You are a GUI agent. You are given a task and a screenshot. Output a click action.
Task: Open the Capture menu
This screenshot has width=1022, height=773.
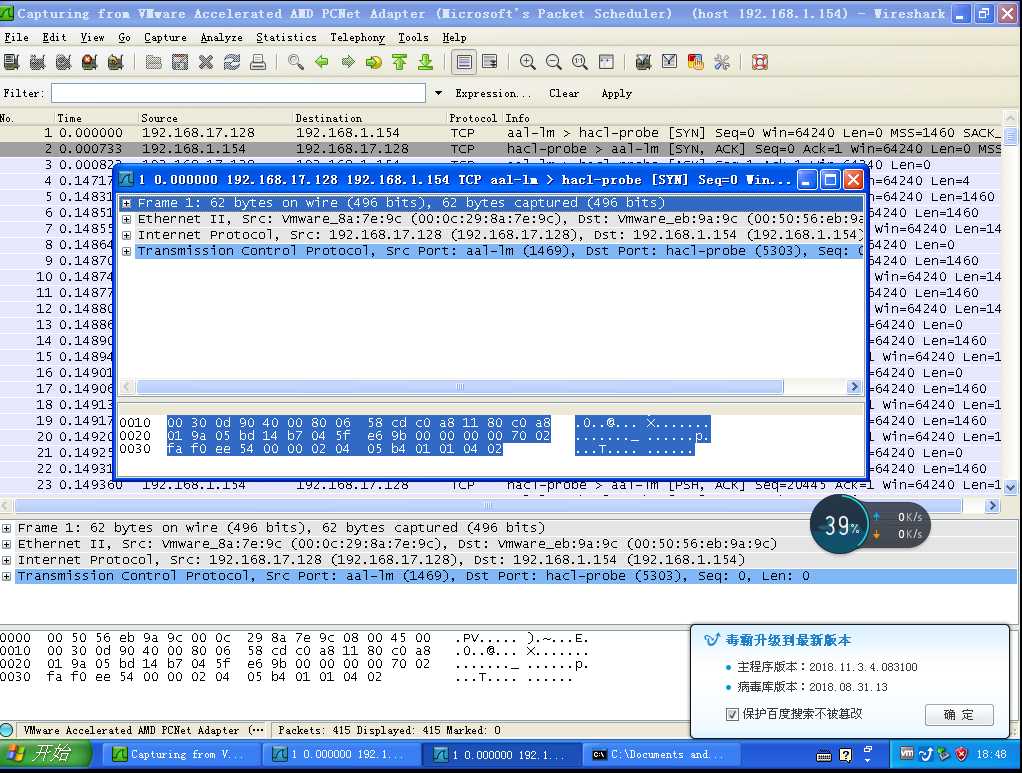point(166,38)
